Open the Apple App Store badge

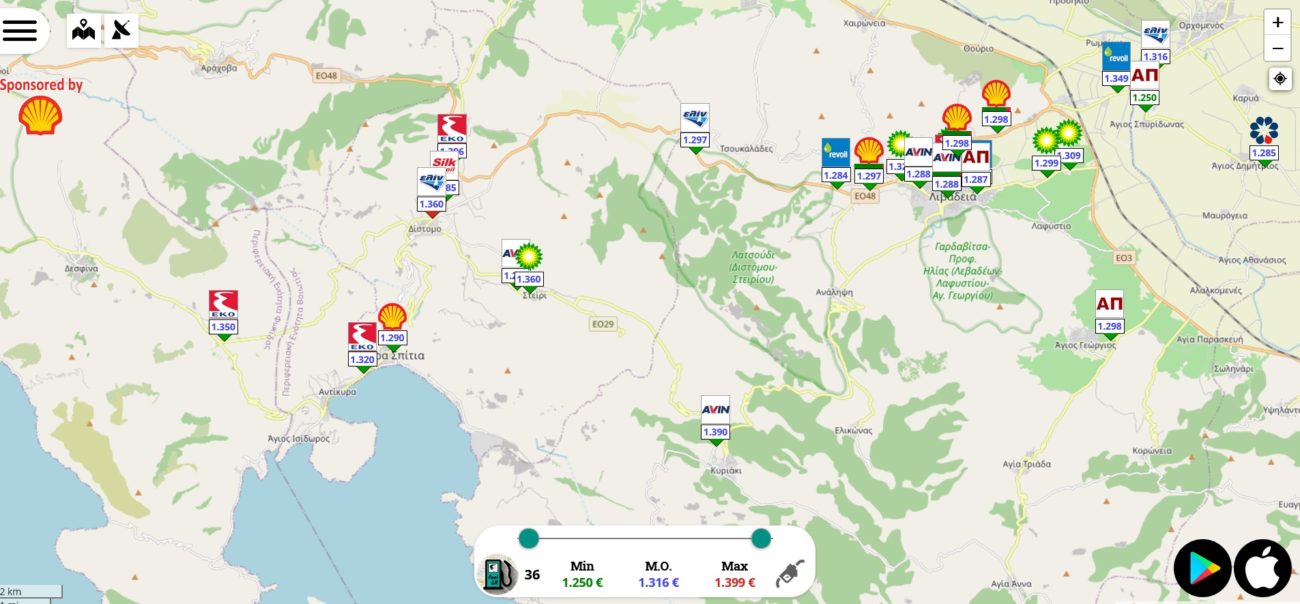pyautogui.click(x=1263, y=568)
